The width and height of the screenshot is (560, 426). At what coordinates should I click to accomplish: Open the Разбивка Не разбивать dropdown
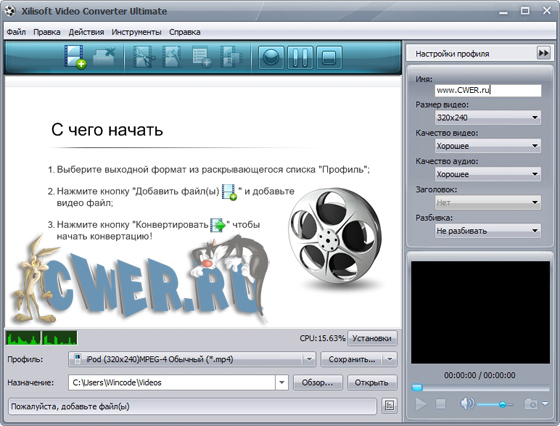488,231
